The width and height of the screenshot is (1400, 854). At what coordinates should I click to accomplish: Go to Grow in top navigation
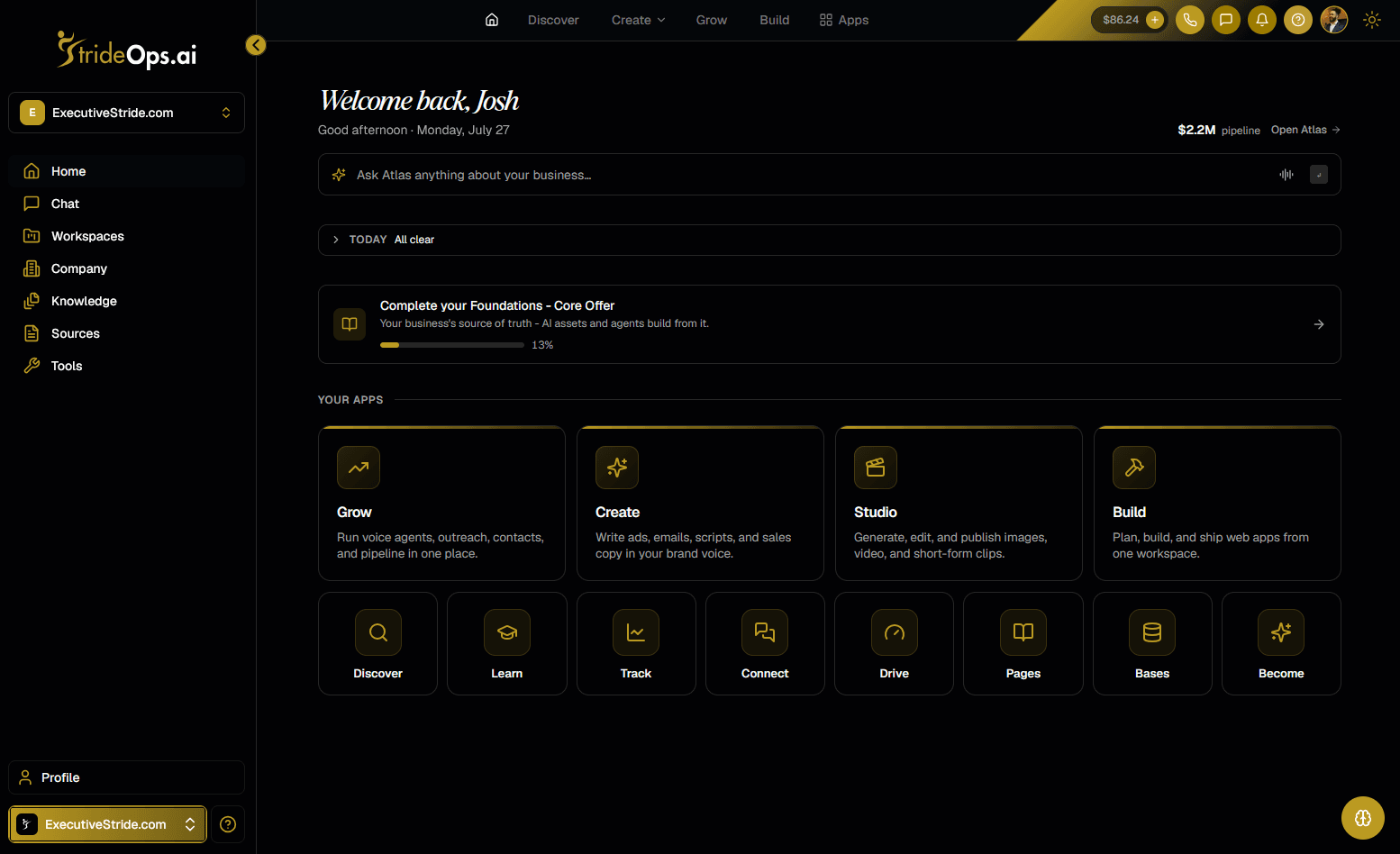(x=712, y=20)
